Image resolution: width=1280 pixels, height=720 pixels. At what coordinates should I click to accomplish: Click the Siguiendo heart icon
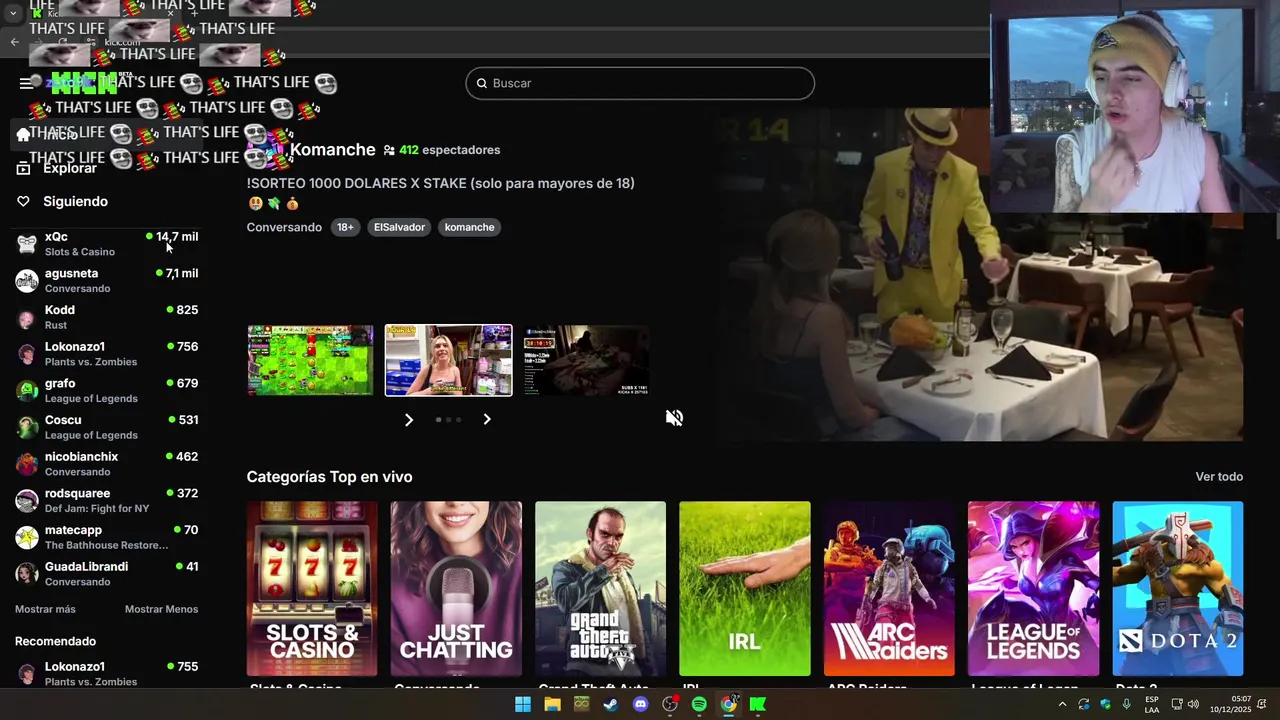point(23,201)
